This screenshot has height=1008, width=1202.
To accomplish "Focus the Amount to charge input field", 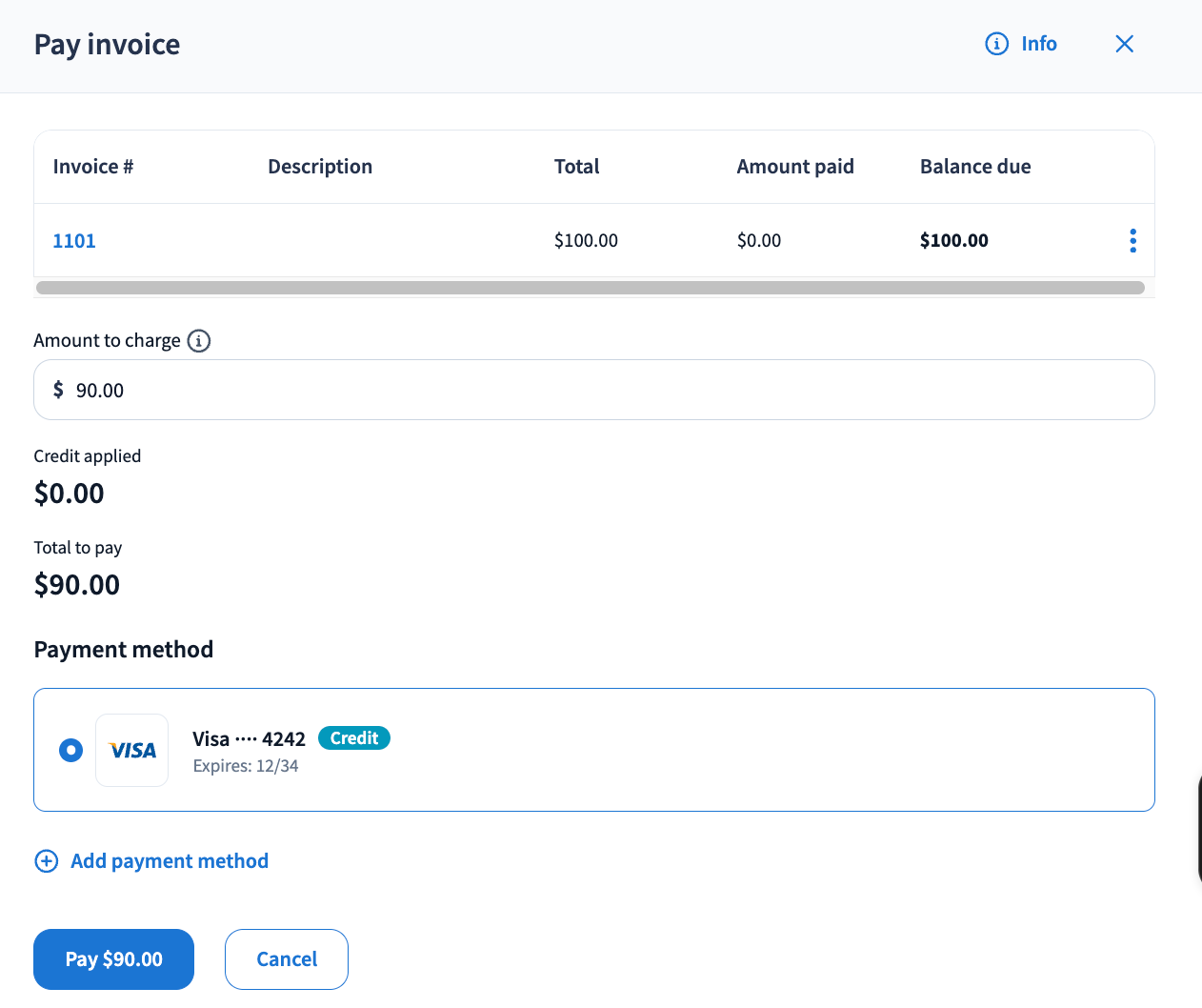I will [594, 390].
